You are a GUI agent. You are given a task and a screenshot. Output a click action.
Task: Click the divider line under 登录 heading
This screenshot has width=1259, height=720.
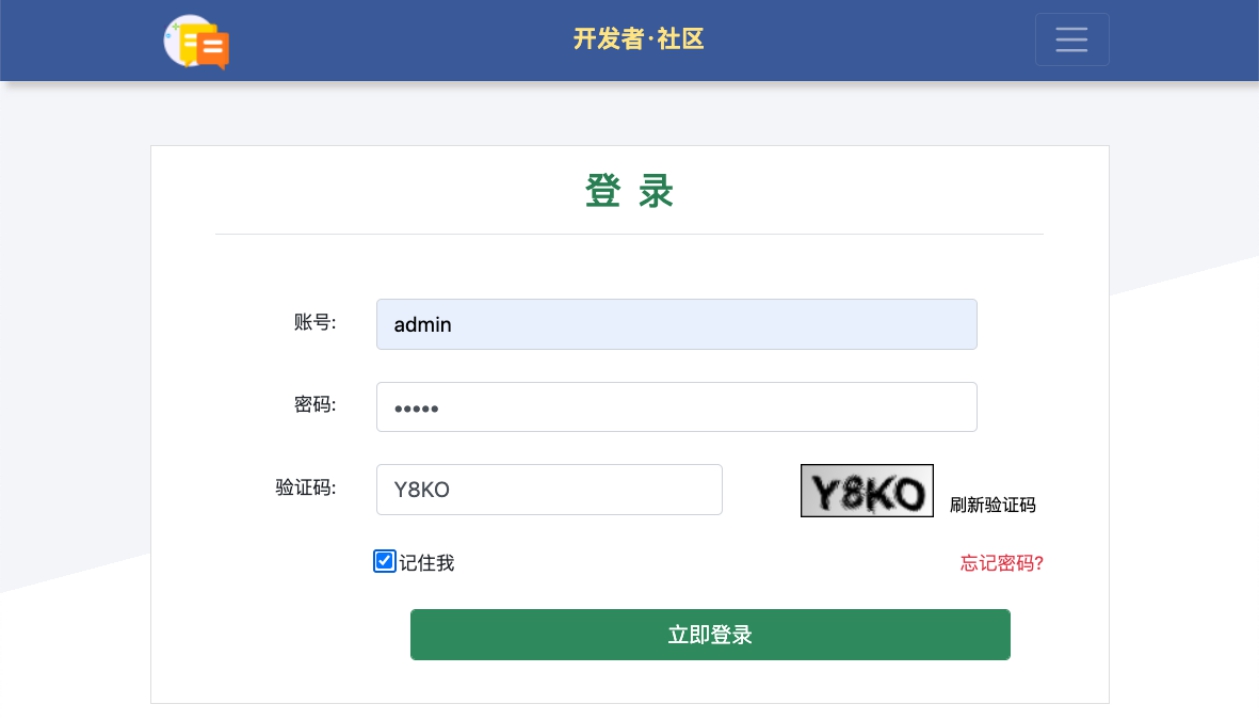point(630,234)
